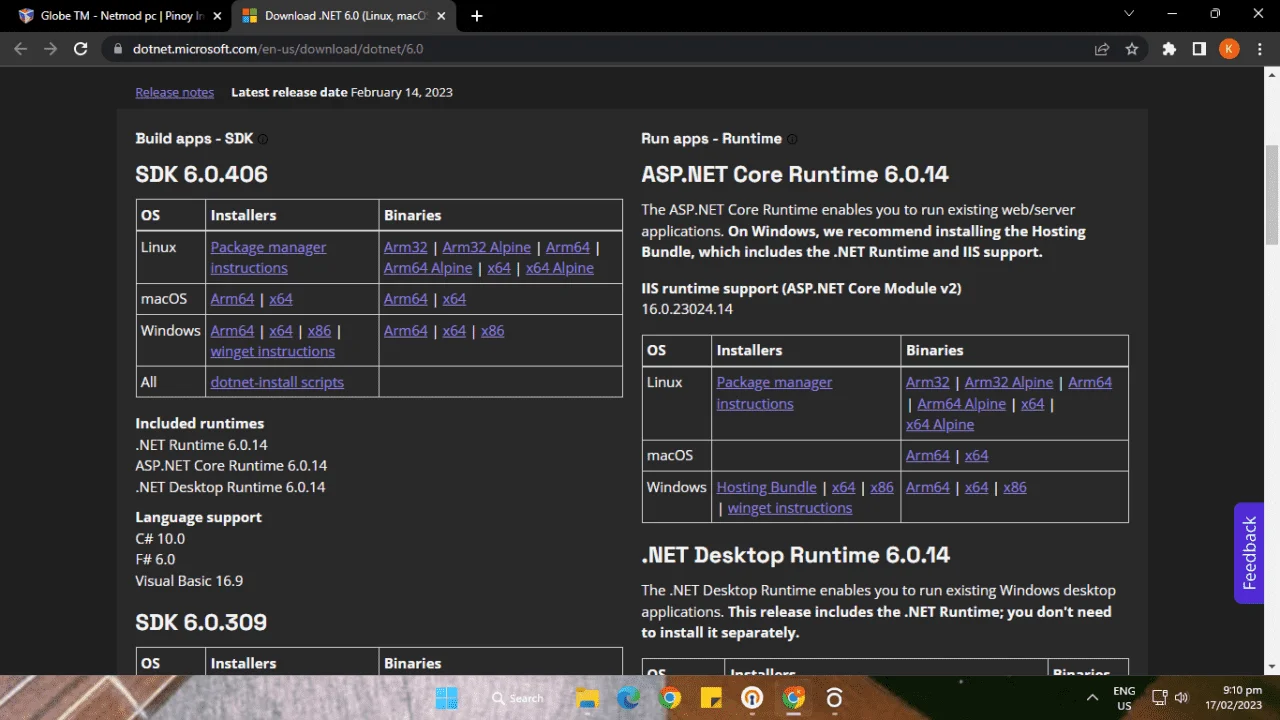The width and height of the screenshot is (1280, 720).
Task: Download SDK 6.0.406 Windows x86 installer
Action: 319,331
